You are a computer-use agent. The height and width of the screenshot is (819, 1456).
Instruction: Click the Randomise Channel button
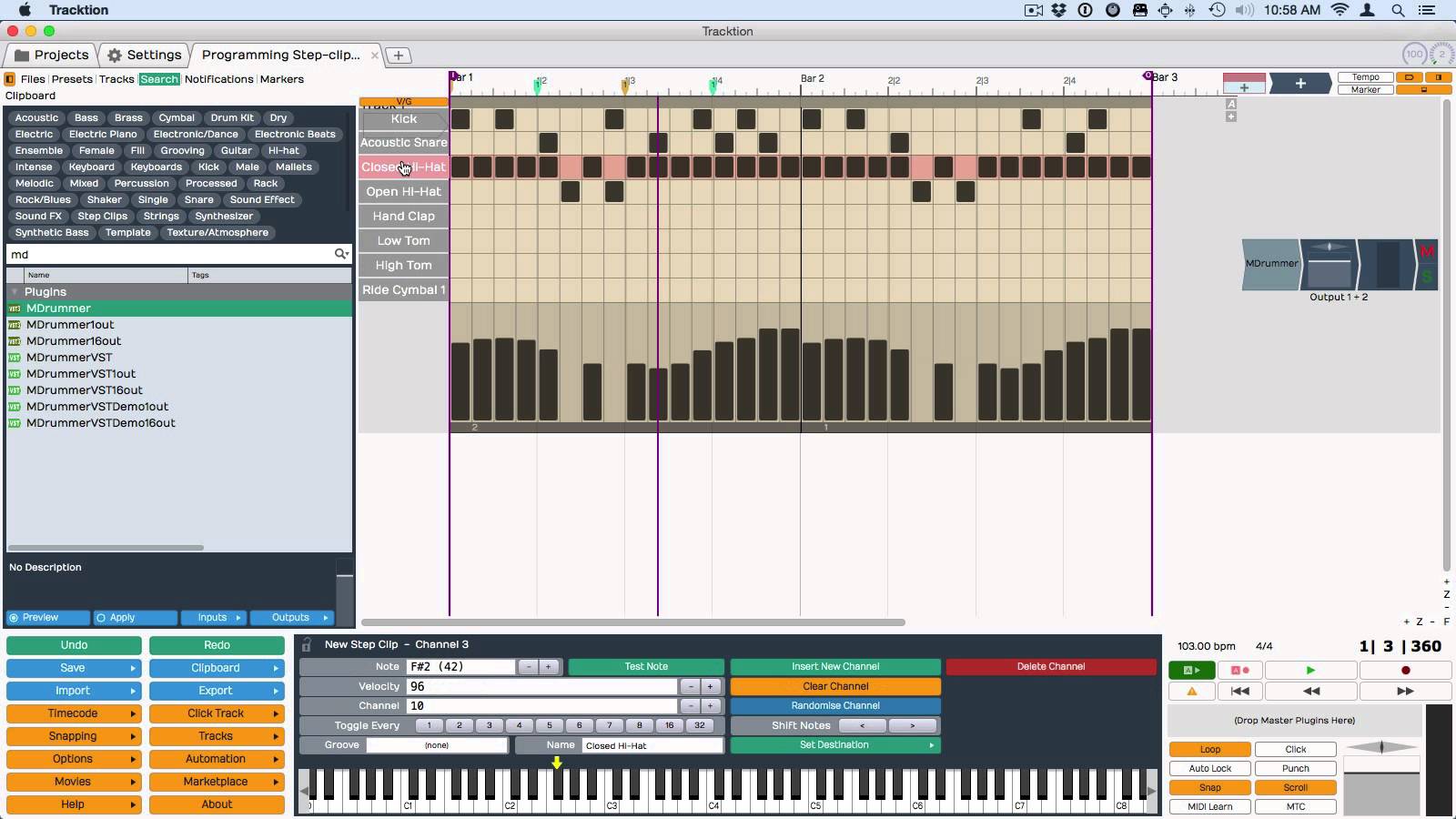pos(835,705)
